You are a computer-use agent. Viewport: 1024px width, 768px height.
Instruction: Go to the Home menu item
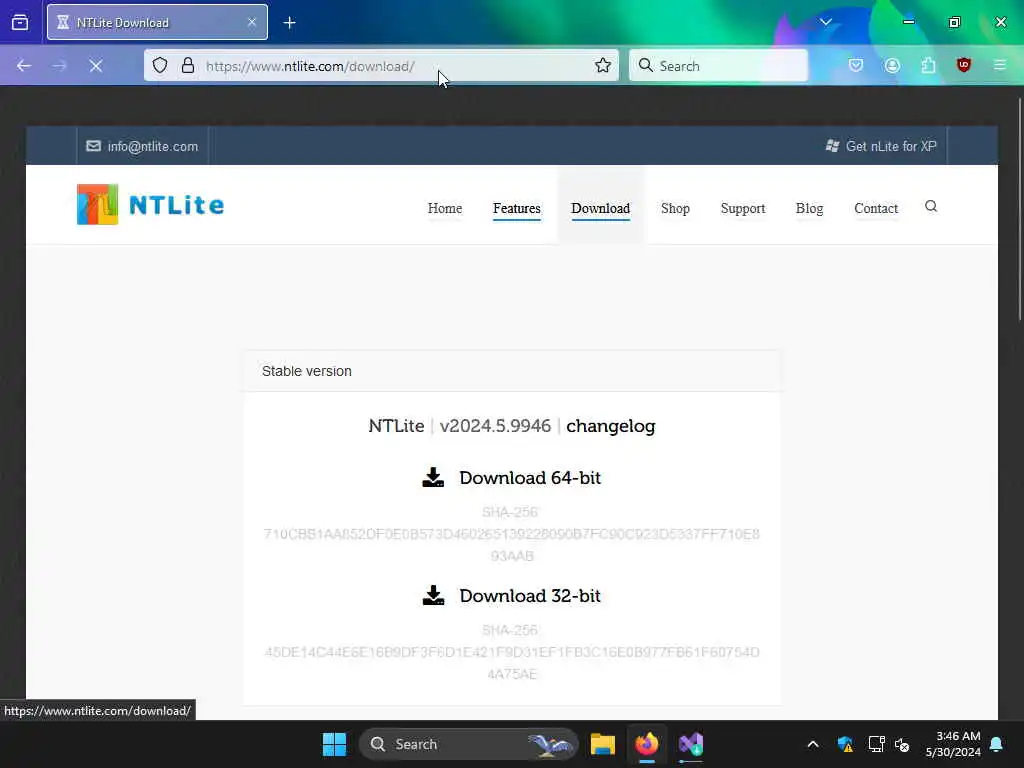coord(445,208)
